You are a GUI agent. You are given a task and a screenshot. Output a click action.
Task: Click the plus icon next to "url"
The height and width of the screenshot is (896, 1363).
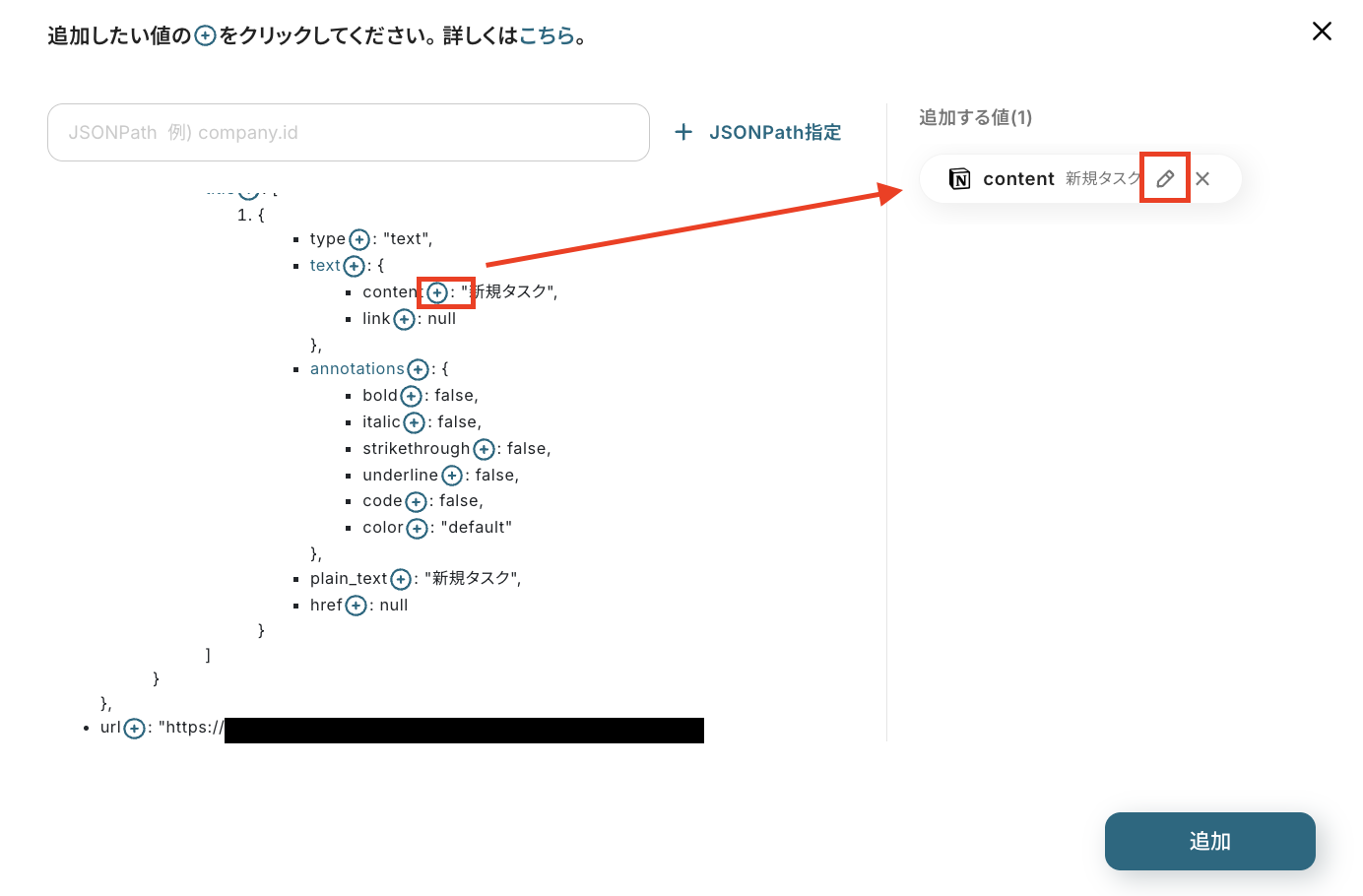coord(134,729)
